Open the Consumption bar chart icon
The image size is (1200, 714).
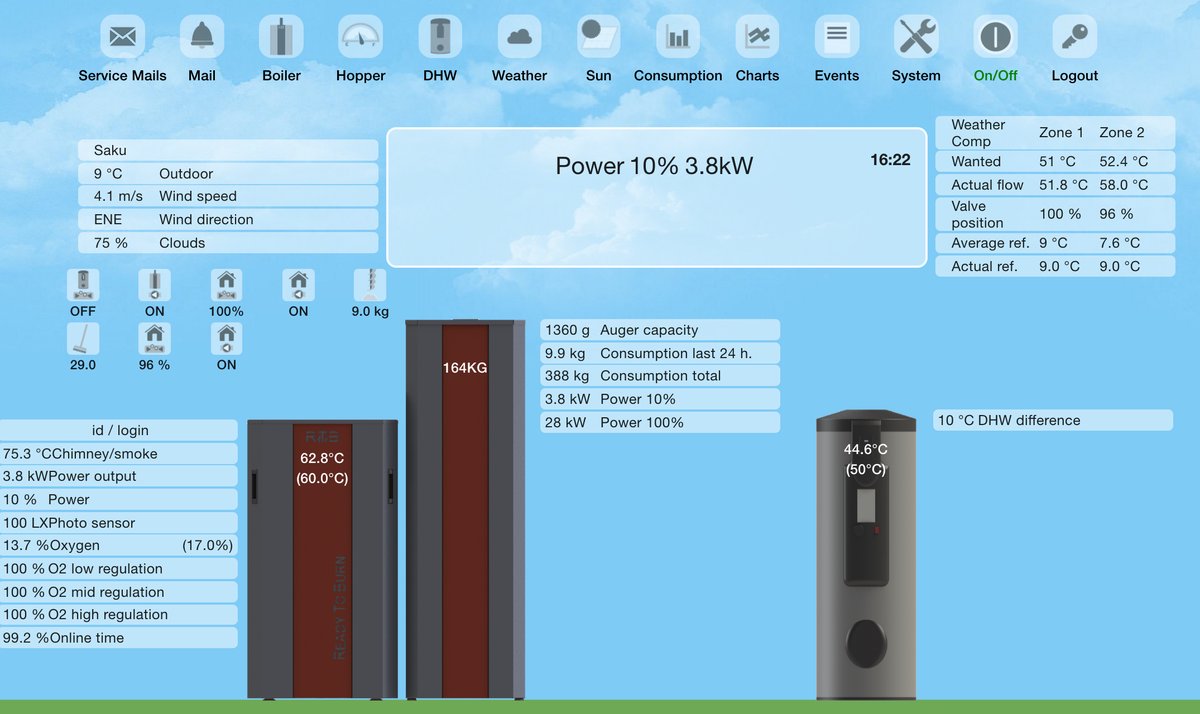pos(678,38)
